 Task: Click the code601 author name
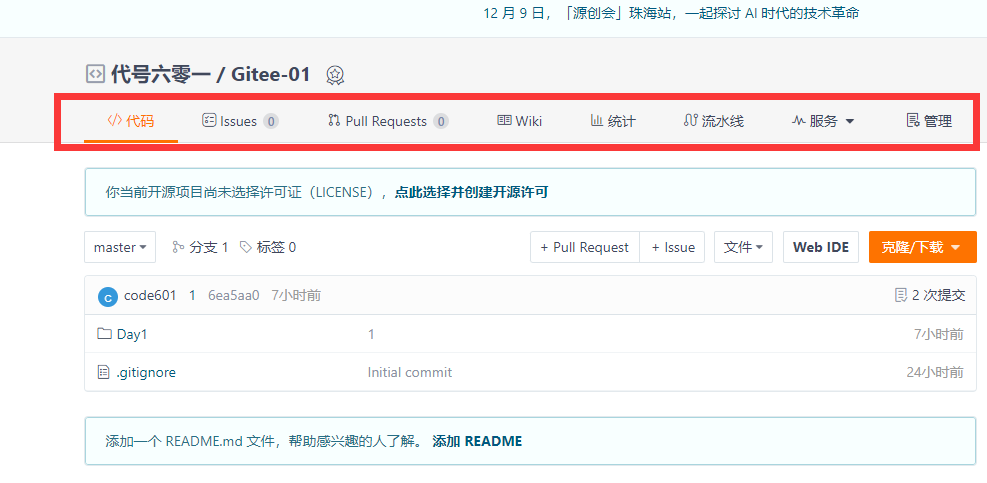click(x=150, y=295)
